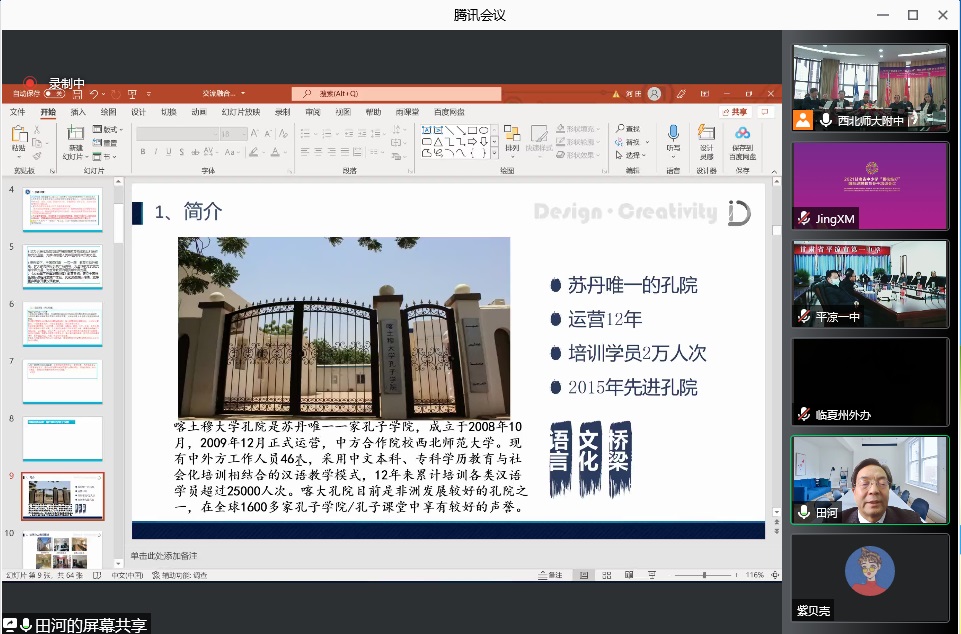Click the Share (共享) button
Viewport: 961px width, 634px height.
point(735,112)
